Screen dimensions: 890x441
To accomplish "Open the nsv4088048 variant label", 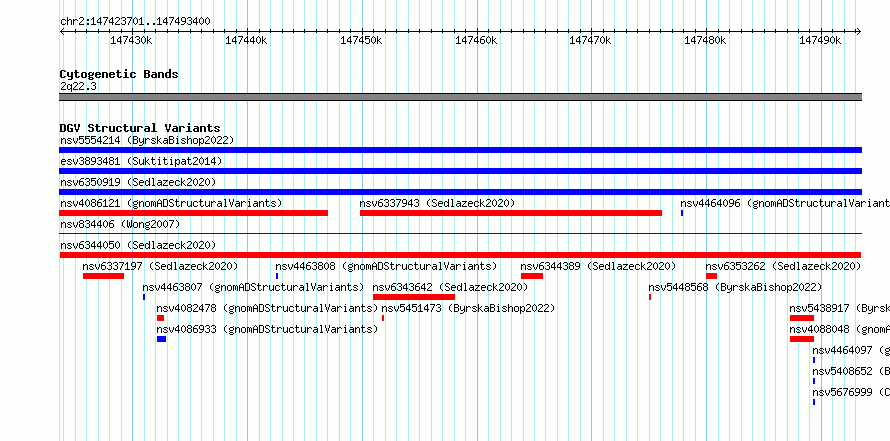I will pyautogui.click(x=839, y=329).
